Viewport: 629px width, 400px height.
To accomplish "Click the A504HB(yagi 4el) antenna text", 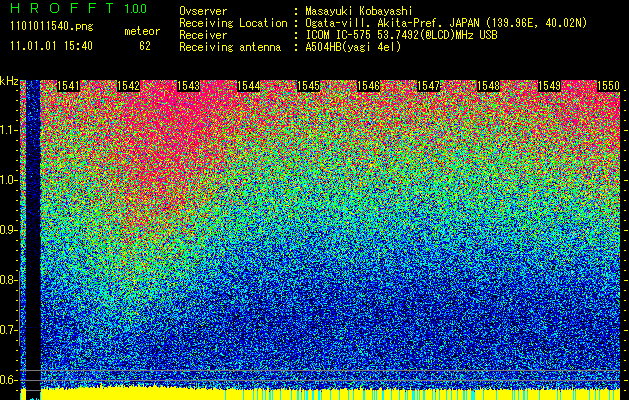I will pos(353,47).
